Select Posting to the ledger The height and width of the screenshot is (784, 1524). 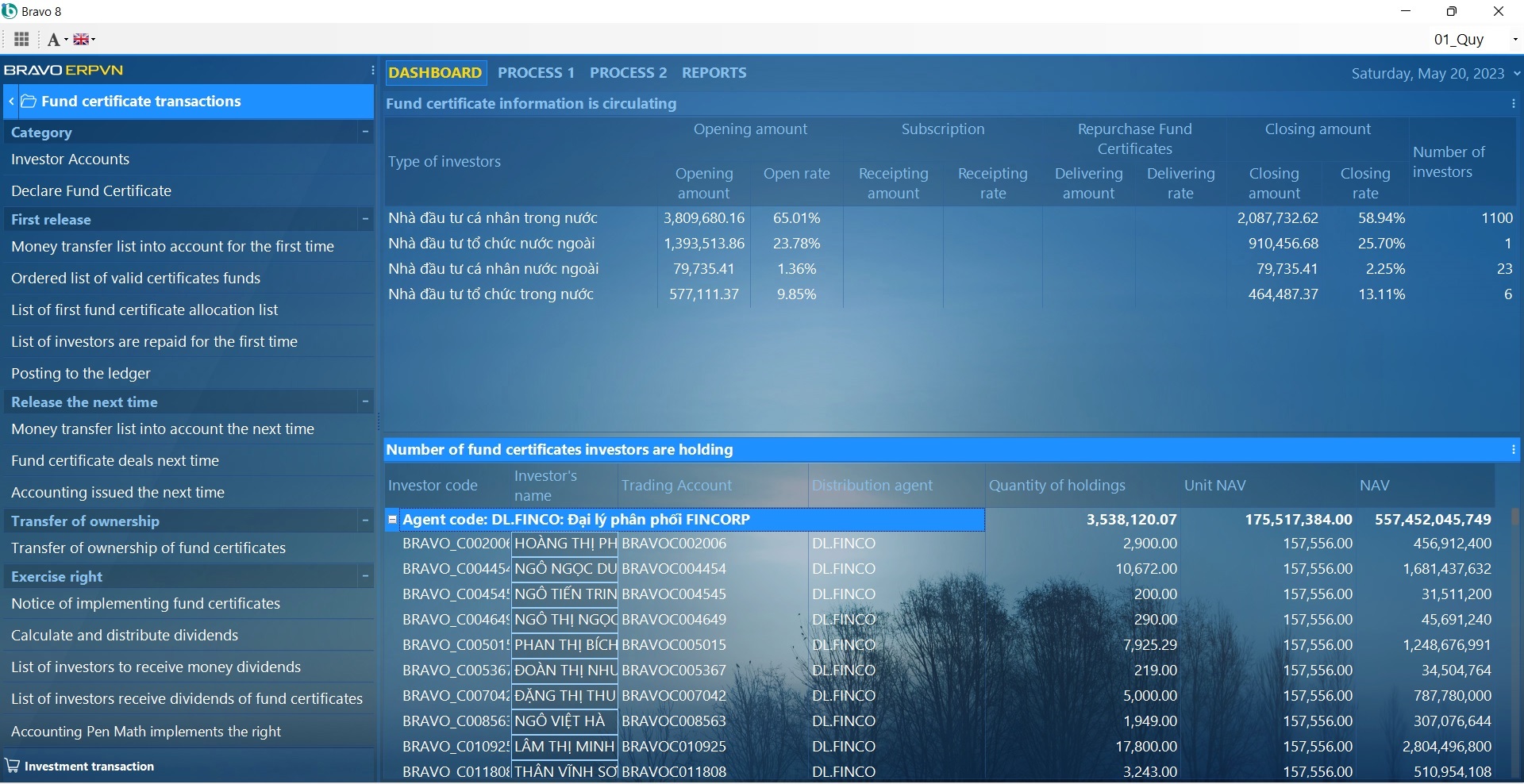80,373
